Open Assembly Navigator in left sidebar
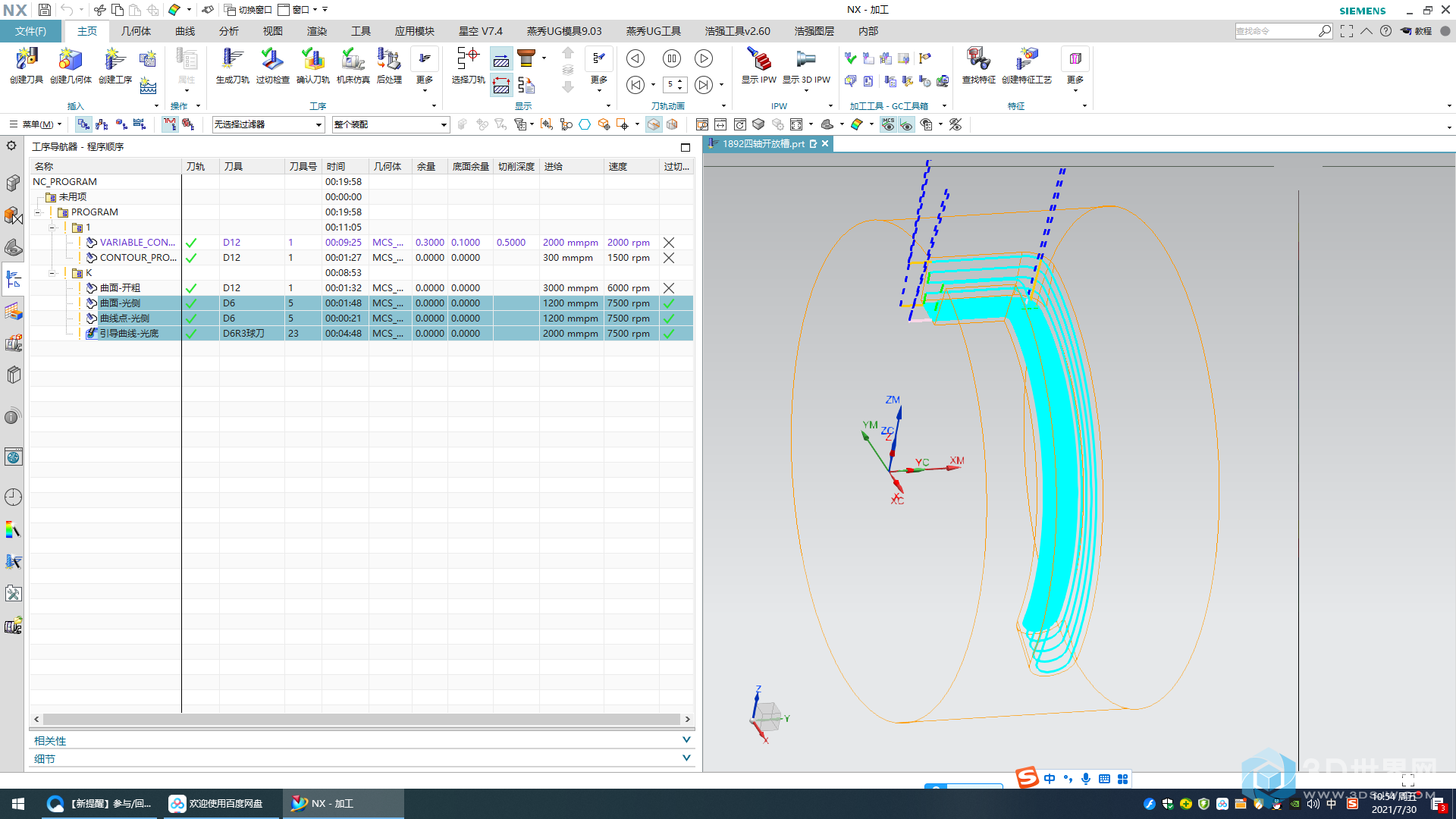The height and width of the screenshot is (819, 1456). 13,183
